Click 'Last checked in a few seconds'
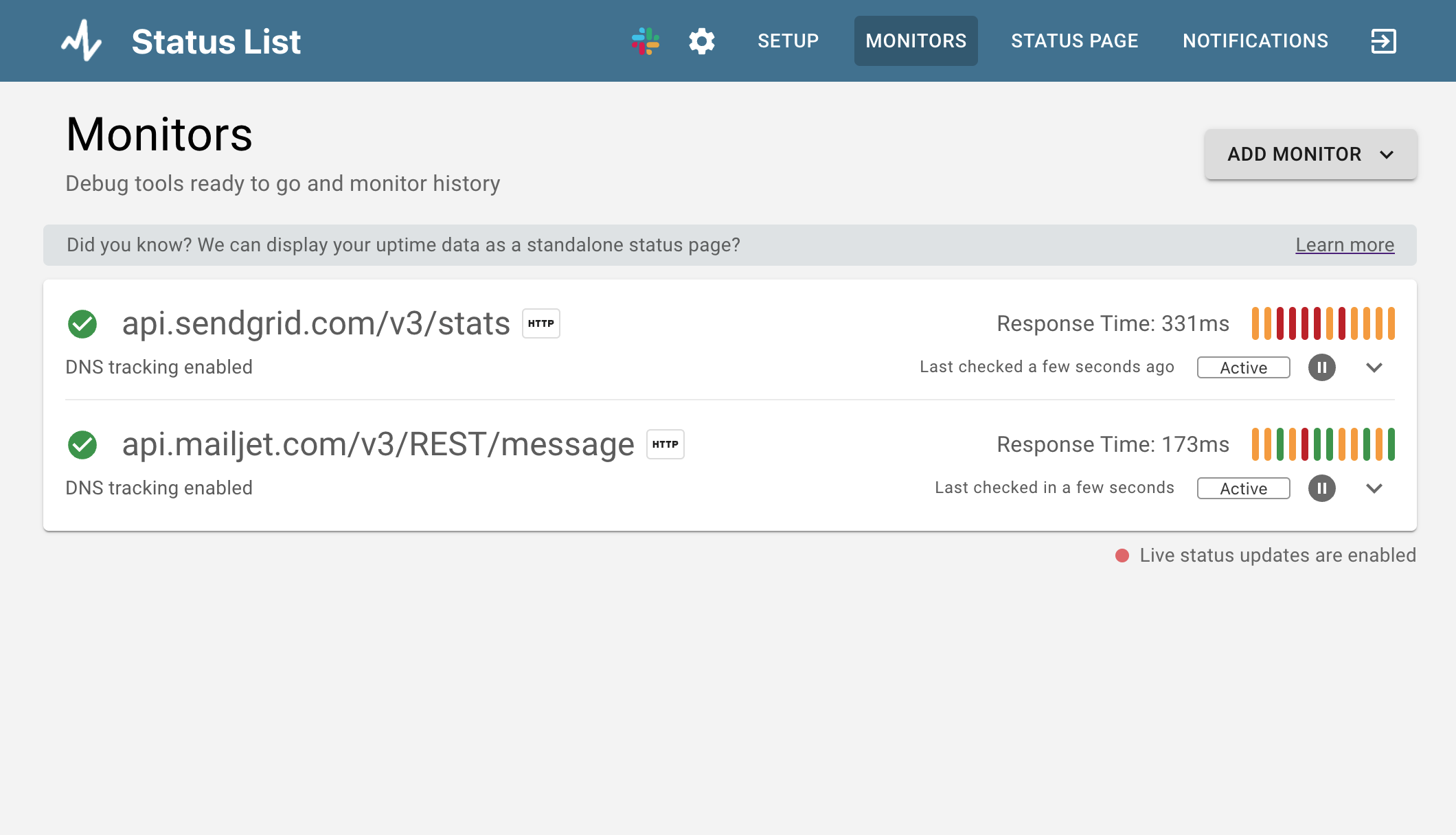 click(1055, 488)
